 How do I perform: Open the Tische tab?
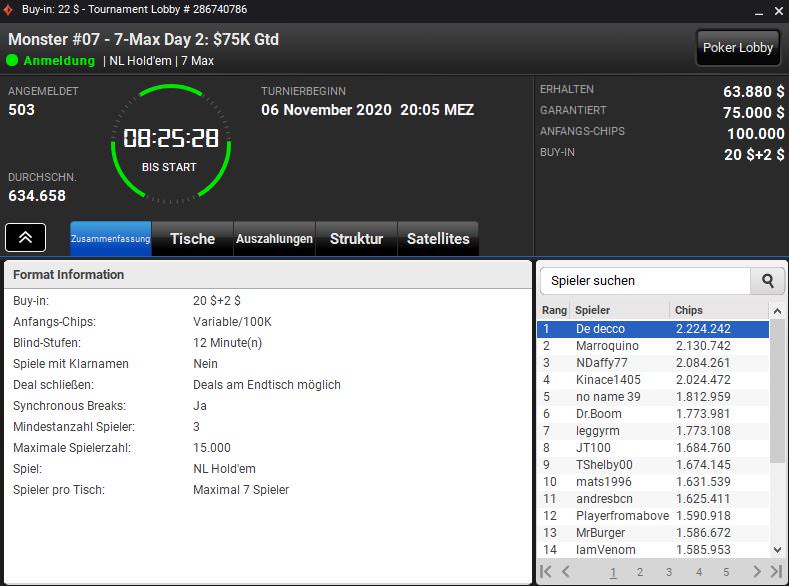point(192,239)
